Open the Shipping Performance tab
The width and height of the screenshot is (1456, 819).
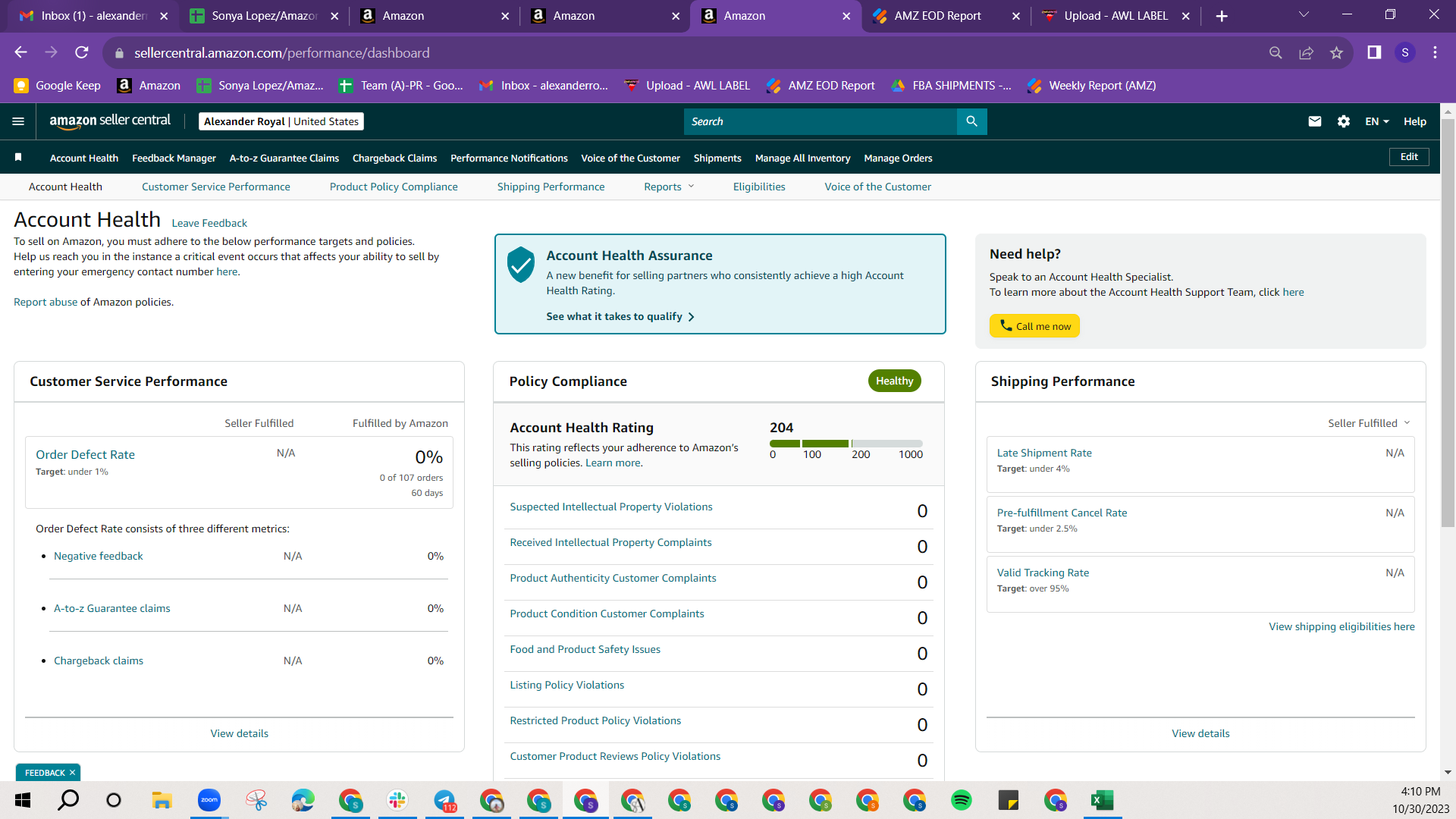551,187
